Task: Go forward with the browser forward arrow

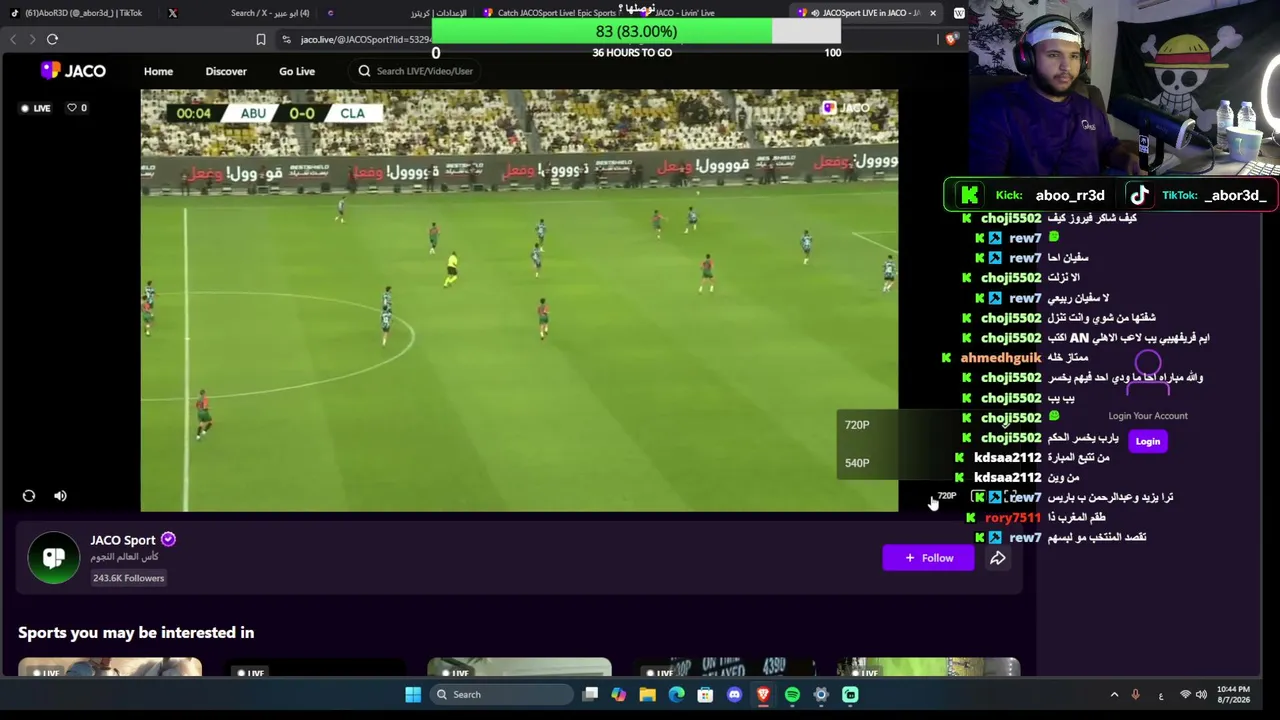Action: (32, 39)
